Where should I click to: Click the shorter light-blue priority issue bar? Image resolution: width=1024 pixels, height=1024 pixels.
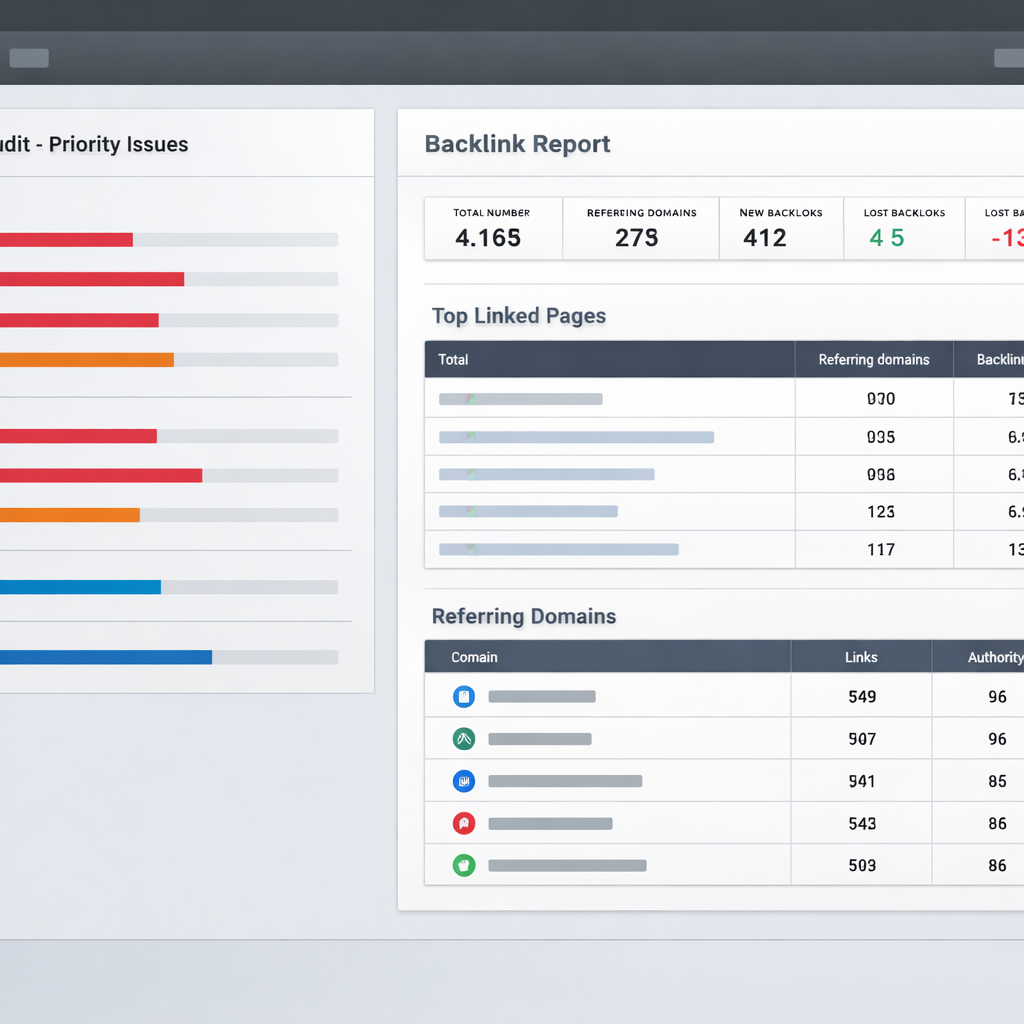pos(80,587)
